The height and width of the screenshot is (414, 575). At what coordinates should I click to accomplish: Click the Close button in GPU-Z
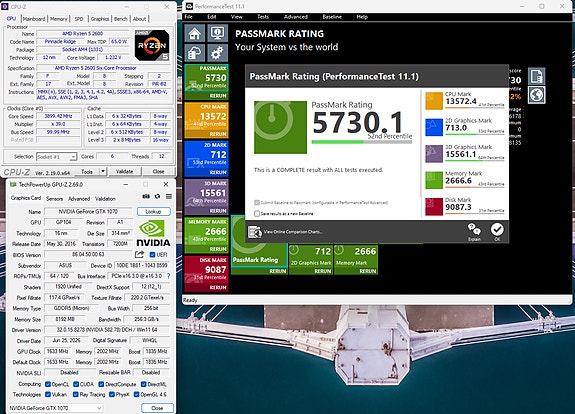coord(157,408)
